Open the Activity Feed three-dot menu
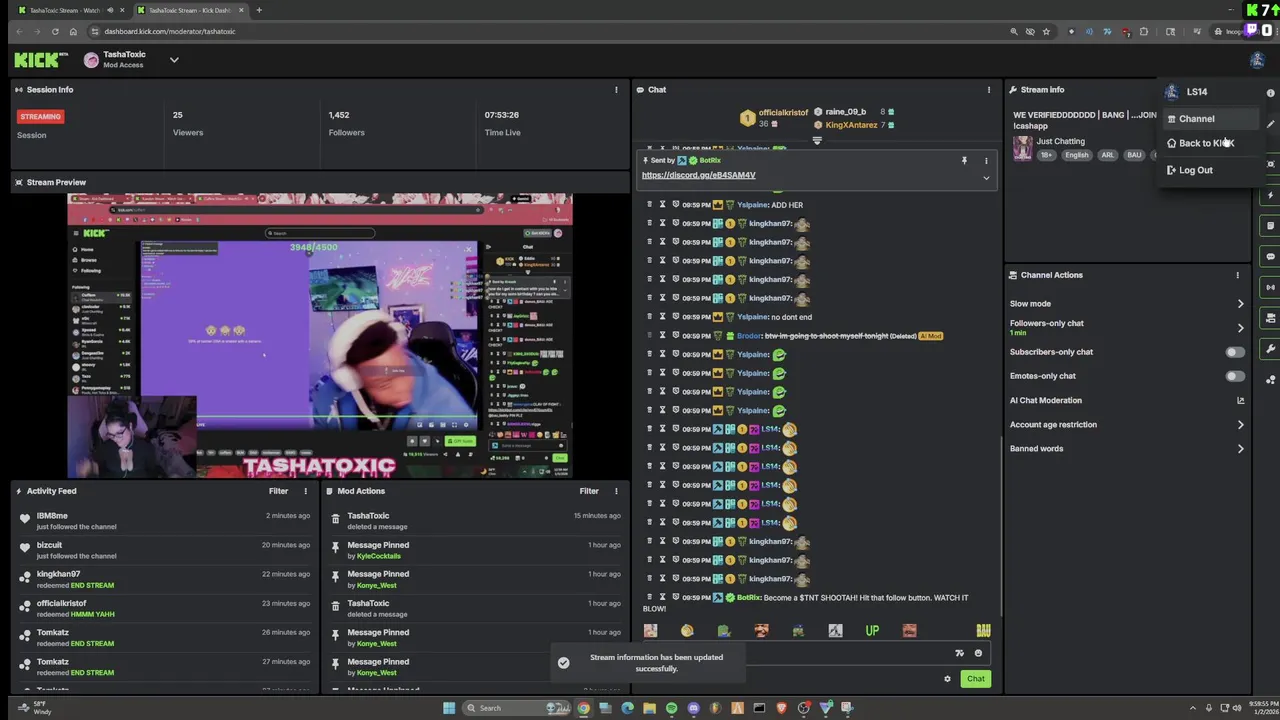 point(306,491)
